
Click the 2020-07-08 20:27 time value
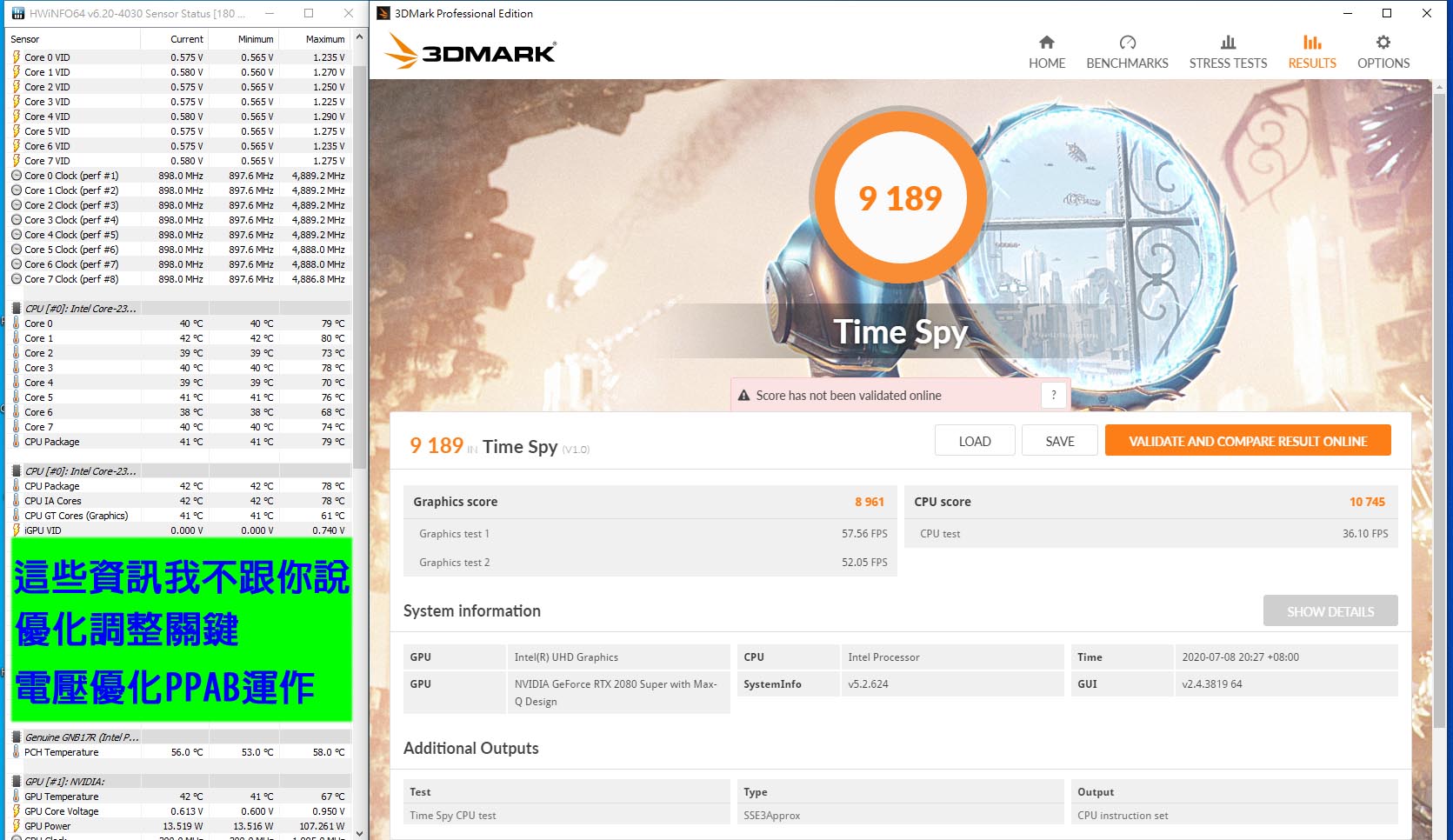[x=1240, y=657]
